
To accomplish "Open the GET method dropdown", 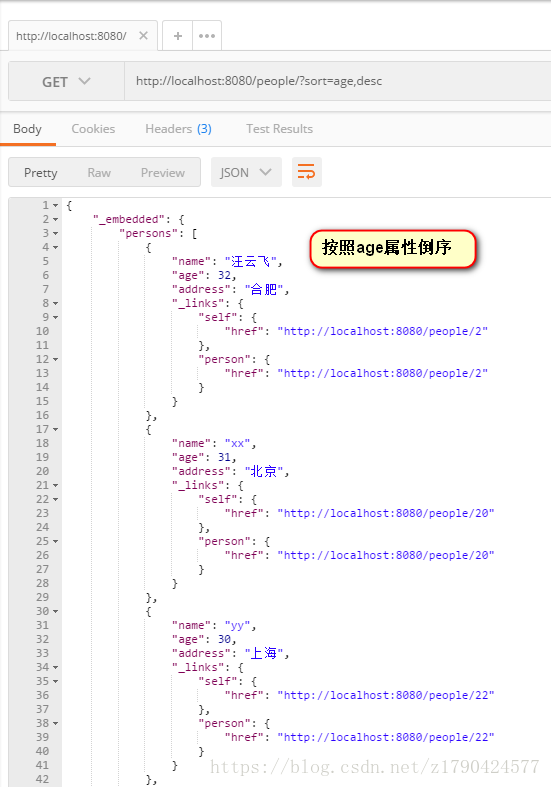I will click(66, 81).
